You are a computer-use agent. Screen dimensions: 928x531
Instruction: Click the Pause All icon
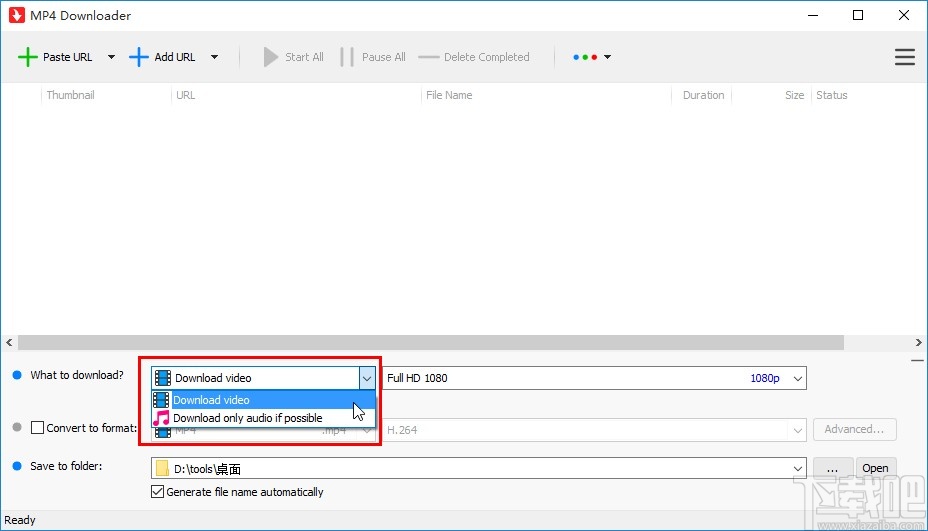coord(347,57)
